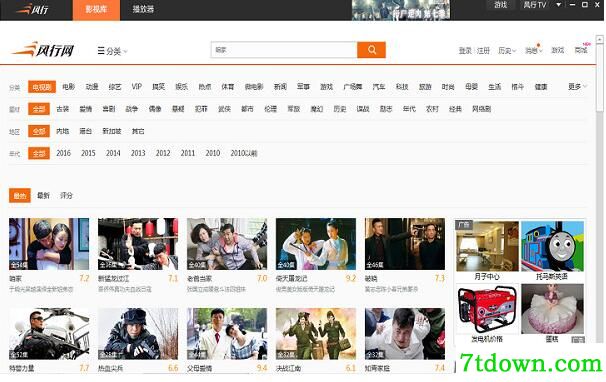Click the red generator ad image
Image resolution: width=606 pixels, height=382 pixels.
tap(487, 309)
